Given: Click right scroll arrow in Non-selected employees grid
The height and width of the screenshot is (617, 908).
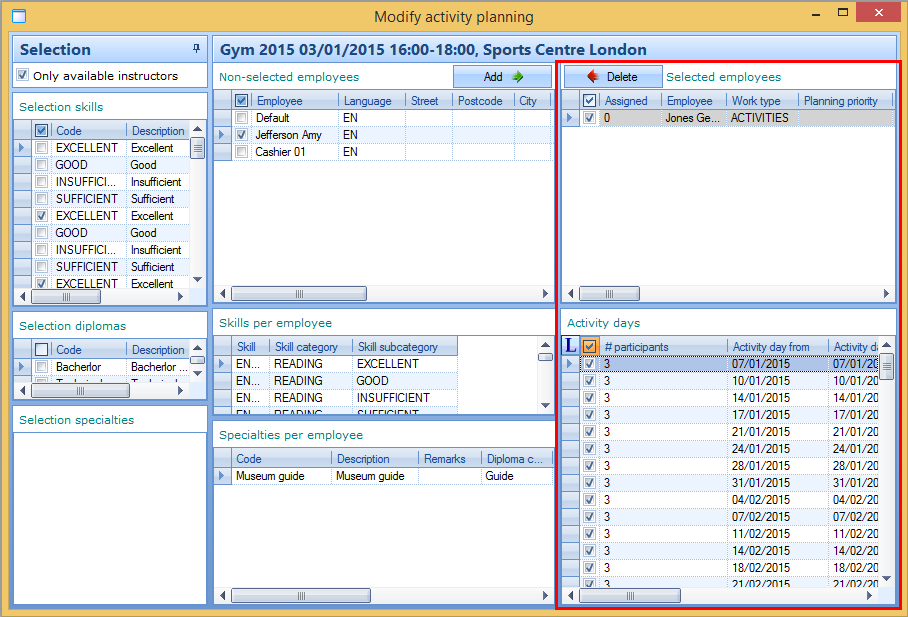Looking at the screenshot, I should tap(546, 294).
